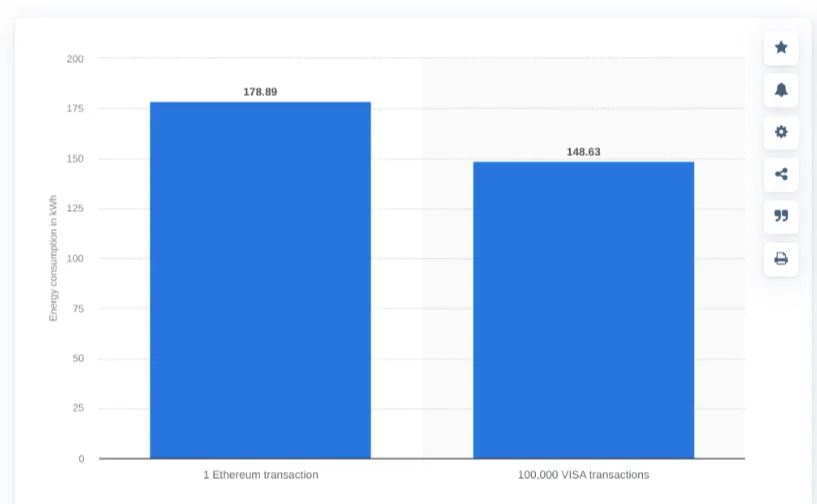Click the print icon button

click(x=781, y=259)
